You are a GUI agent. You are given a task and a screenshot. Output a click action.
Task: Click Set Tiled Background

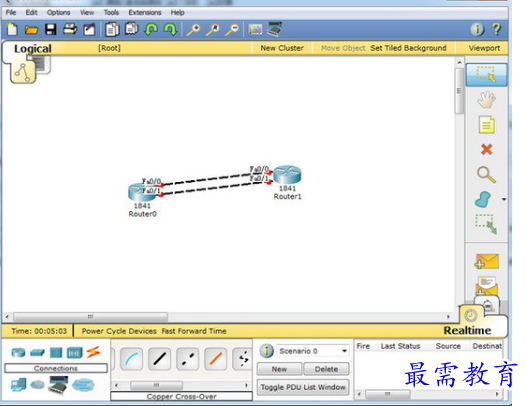(x=408, y=48)
